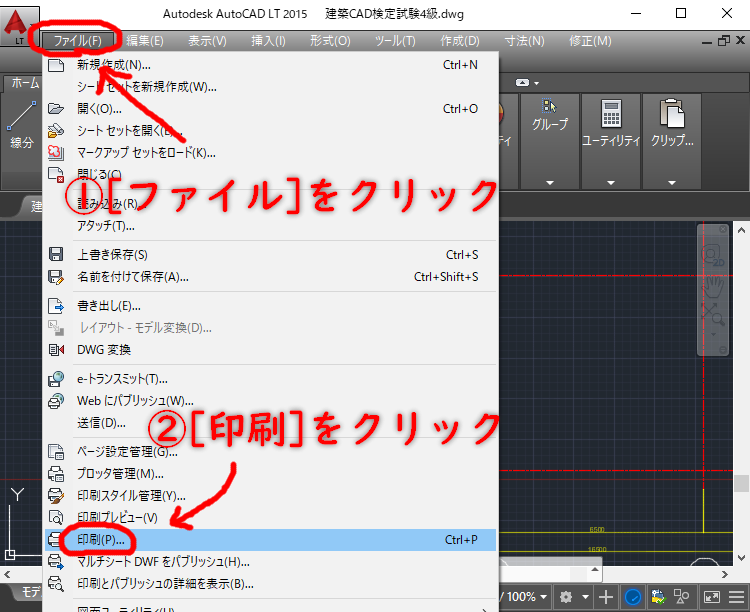Click the ribbon minimize cycle button
Screen dimensions: 750x612
pos(522,83)
